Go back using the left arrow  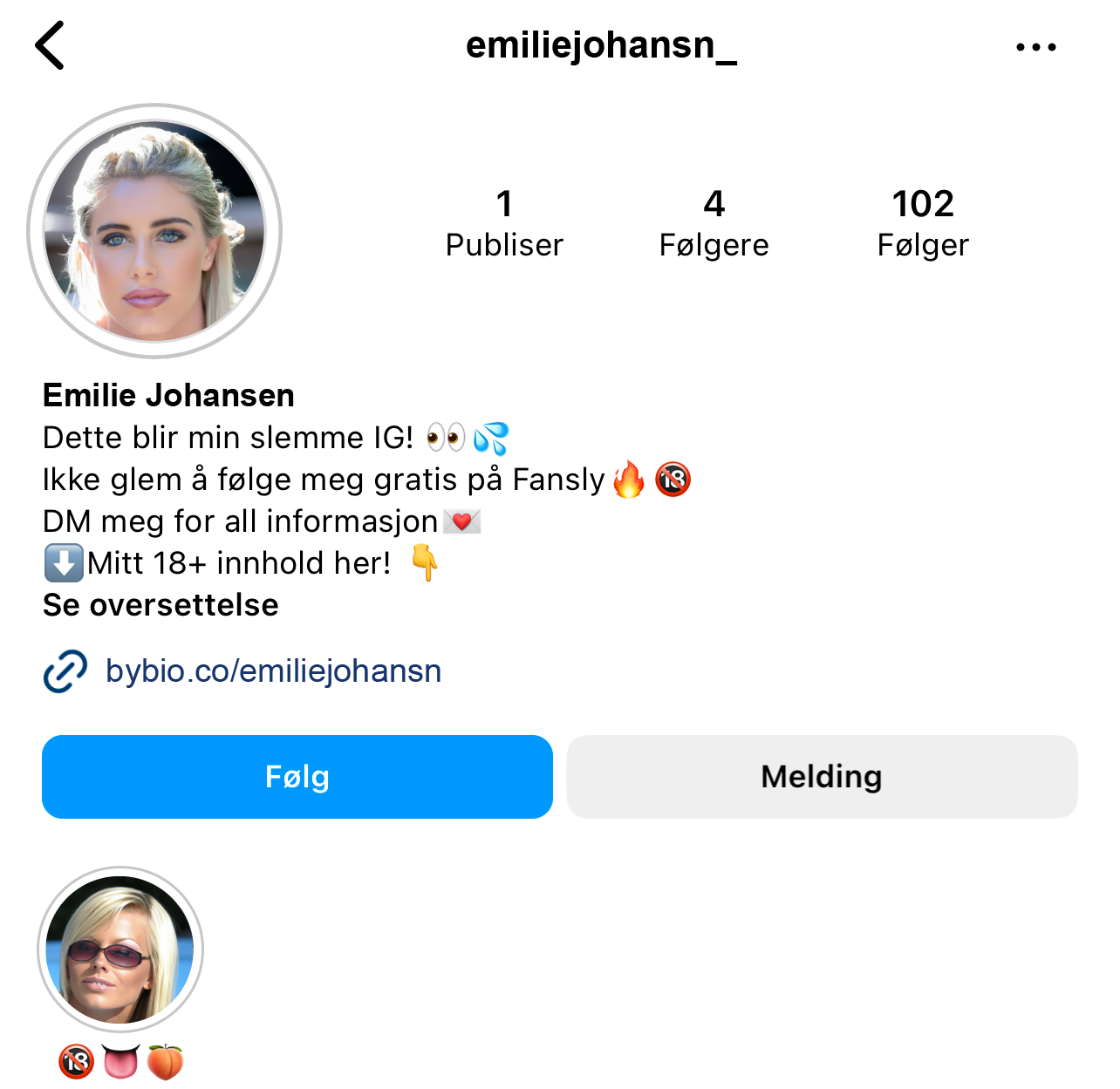tap(50, 45)
